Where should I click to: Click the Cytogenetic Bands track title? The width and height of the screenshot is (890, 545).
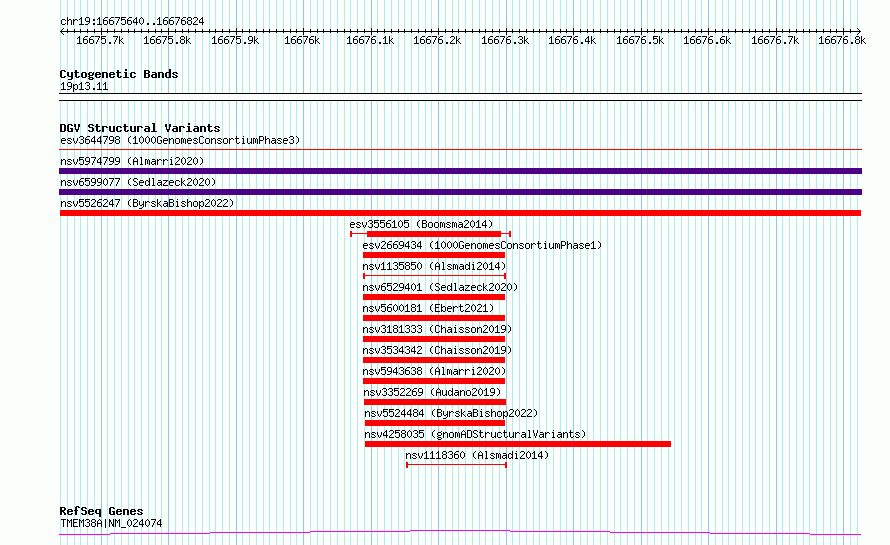pos(119,74)
